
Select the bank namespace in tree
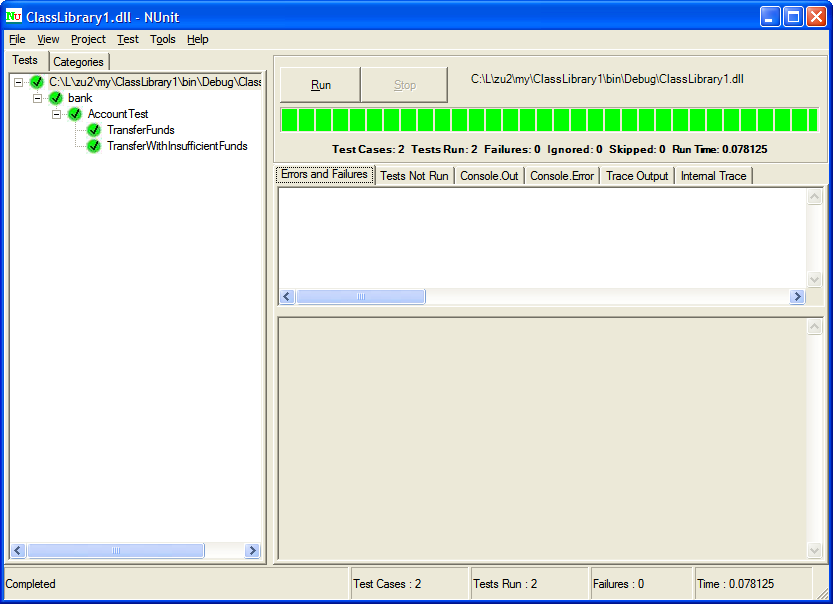coord(80,98)
